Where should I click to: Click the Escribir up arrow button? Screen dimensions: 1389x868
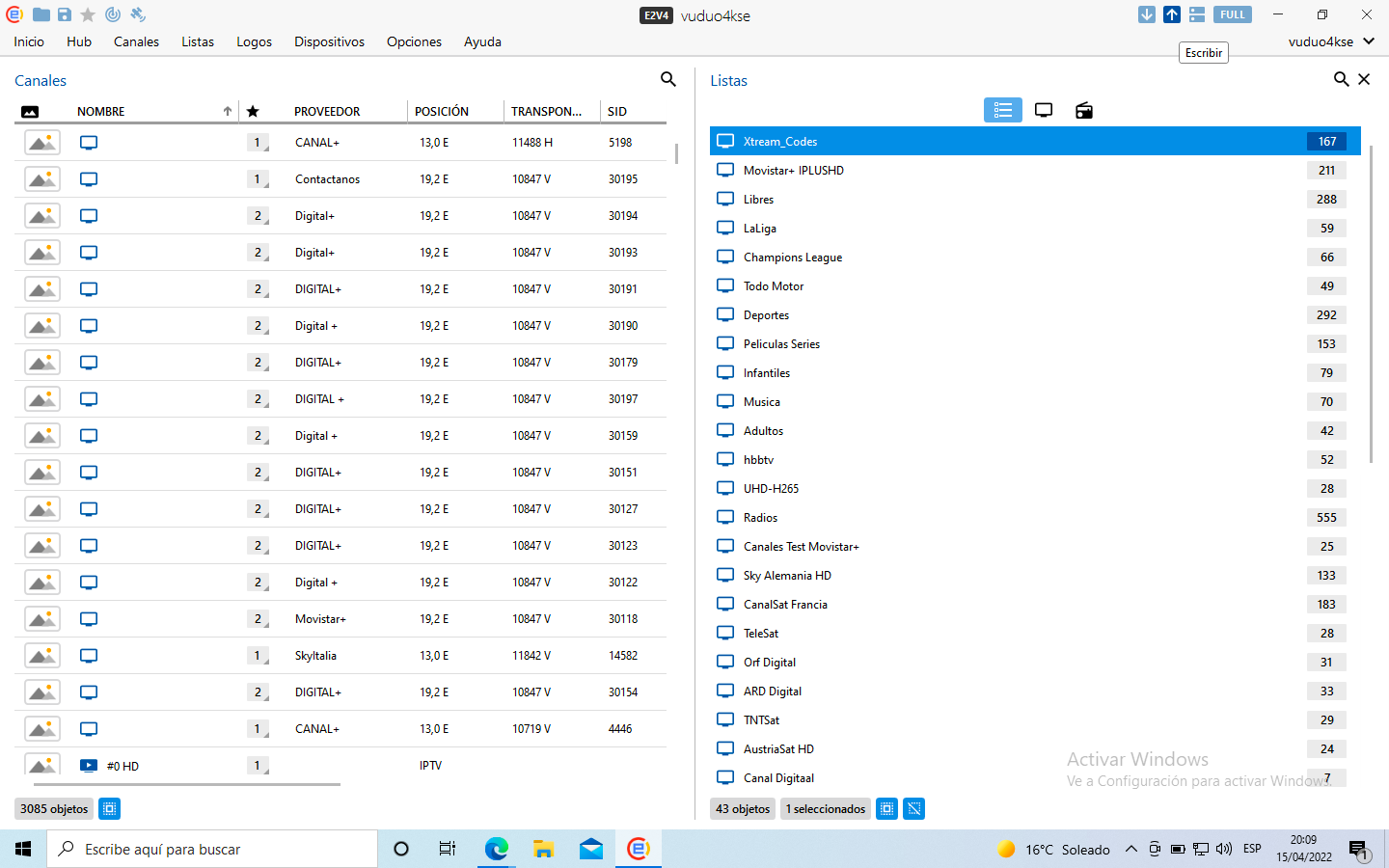[1171, 14]
